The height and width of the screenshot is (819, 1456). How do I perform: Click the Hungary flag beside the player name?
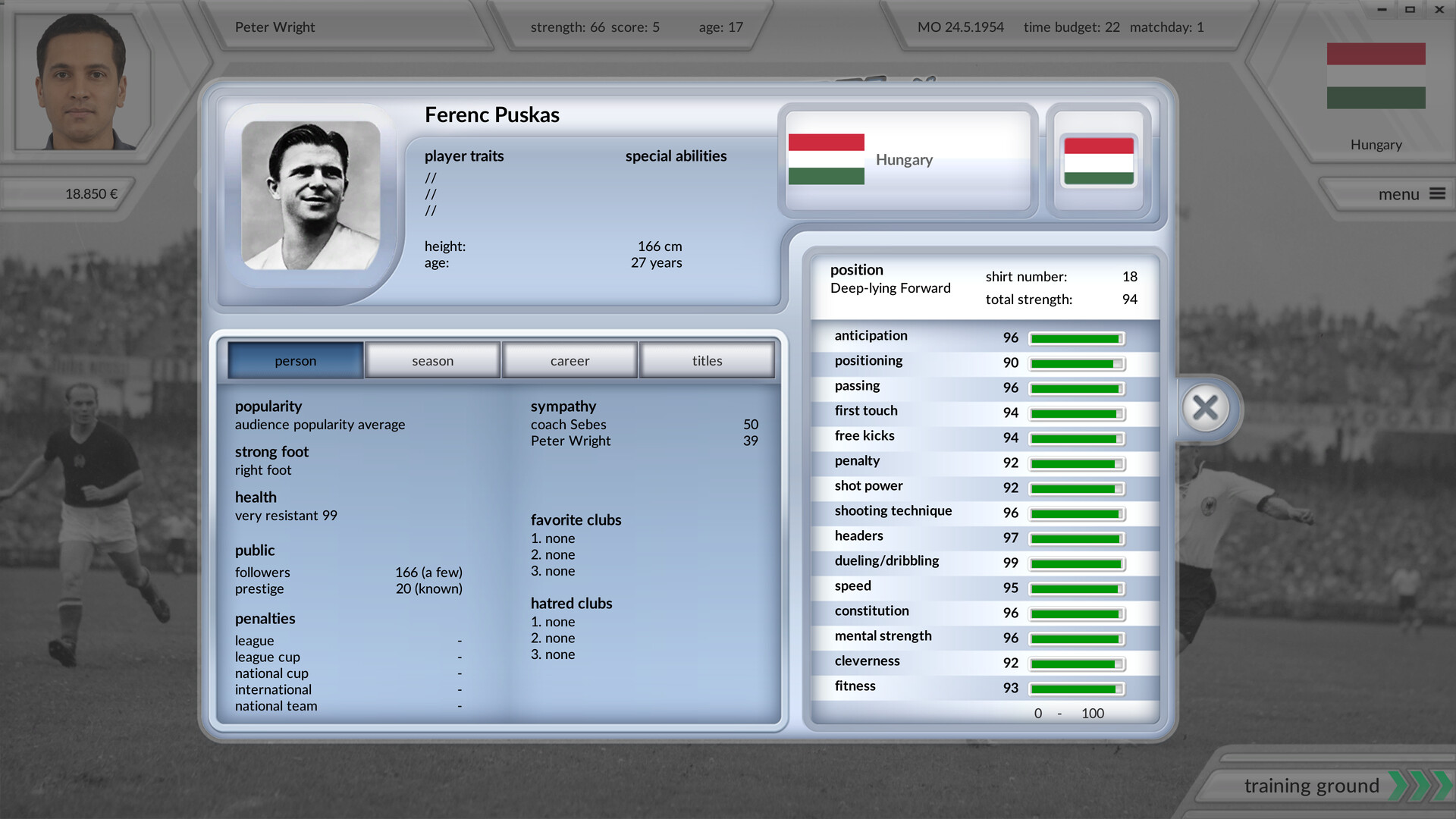point(826,159)
